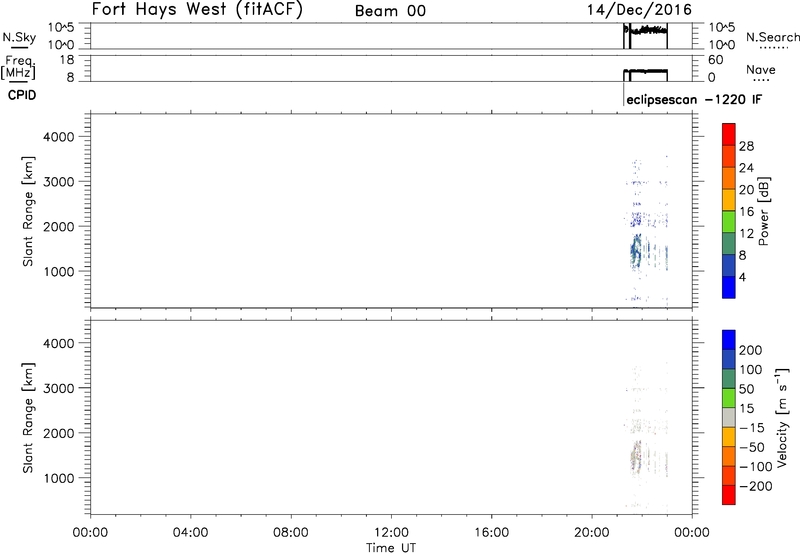800x554 pixels.
Task: Click the frequency trace in Freq. panel
Action: tap(645, 71)
